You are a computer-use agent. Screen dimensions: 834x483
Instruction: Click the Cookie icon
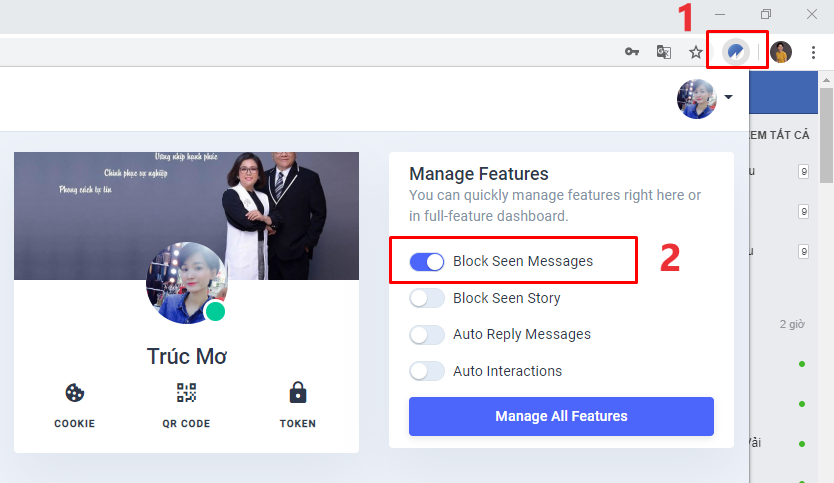click(74, 393)
